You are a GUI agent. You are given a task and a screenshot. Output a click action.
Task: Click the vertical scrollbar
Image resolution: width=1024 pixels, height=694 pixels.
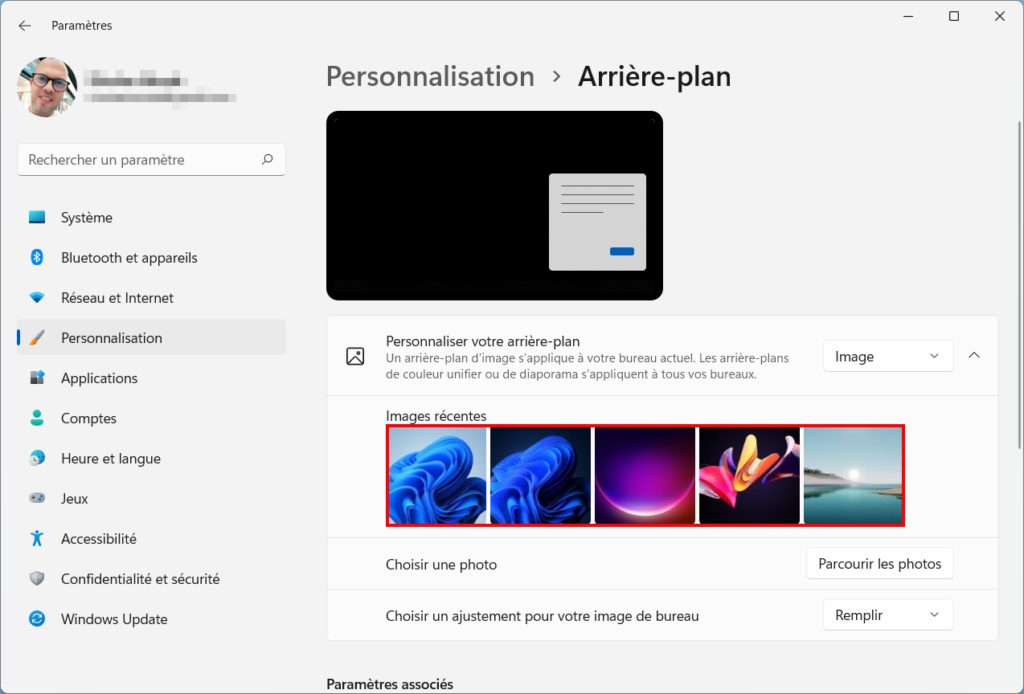coord(1019,285)
